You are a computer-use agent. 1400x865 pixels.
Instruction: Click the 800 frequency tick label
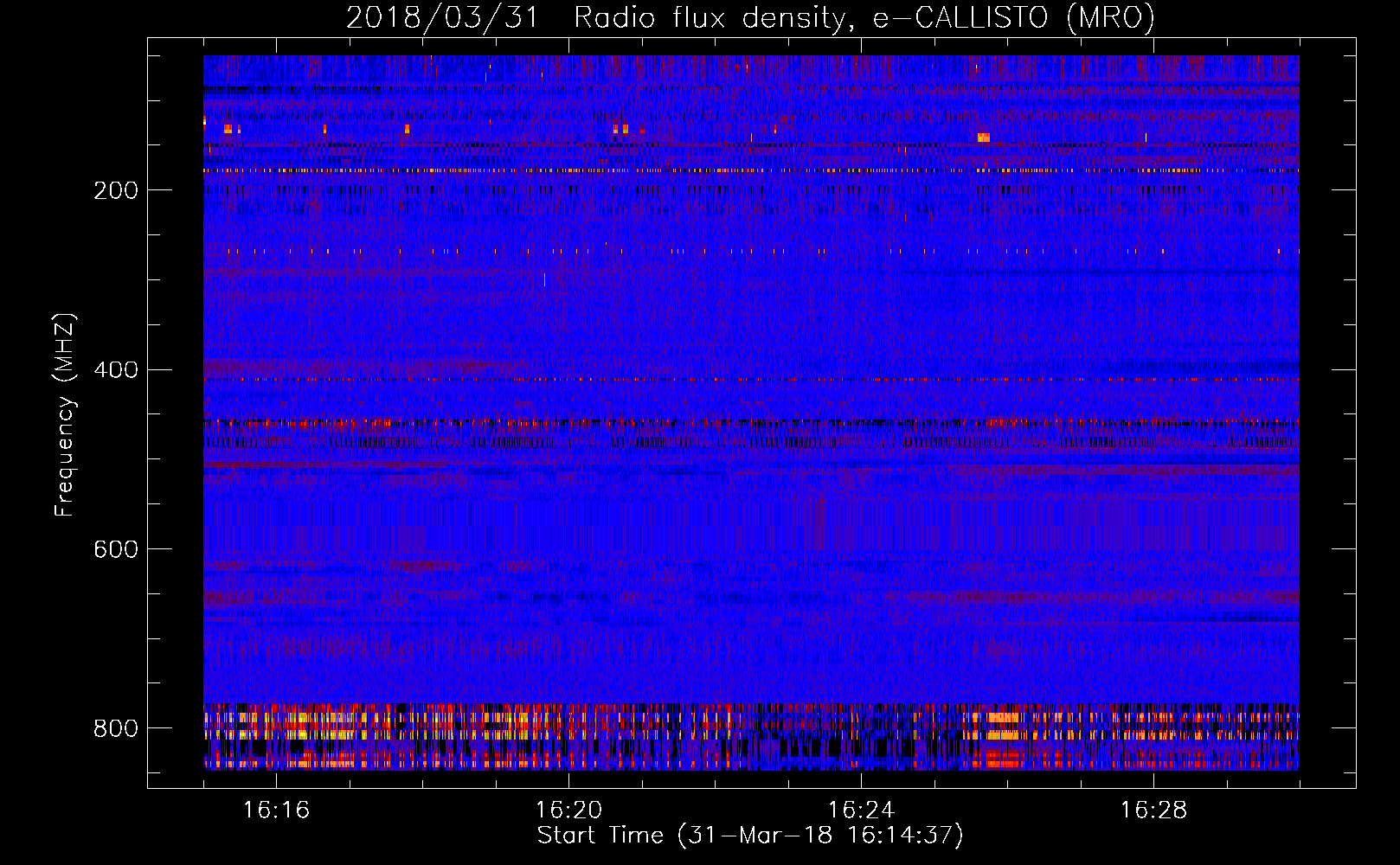[116, 728]
